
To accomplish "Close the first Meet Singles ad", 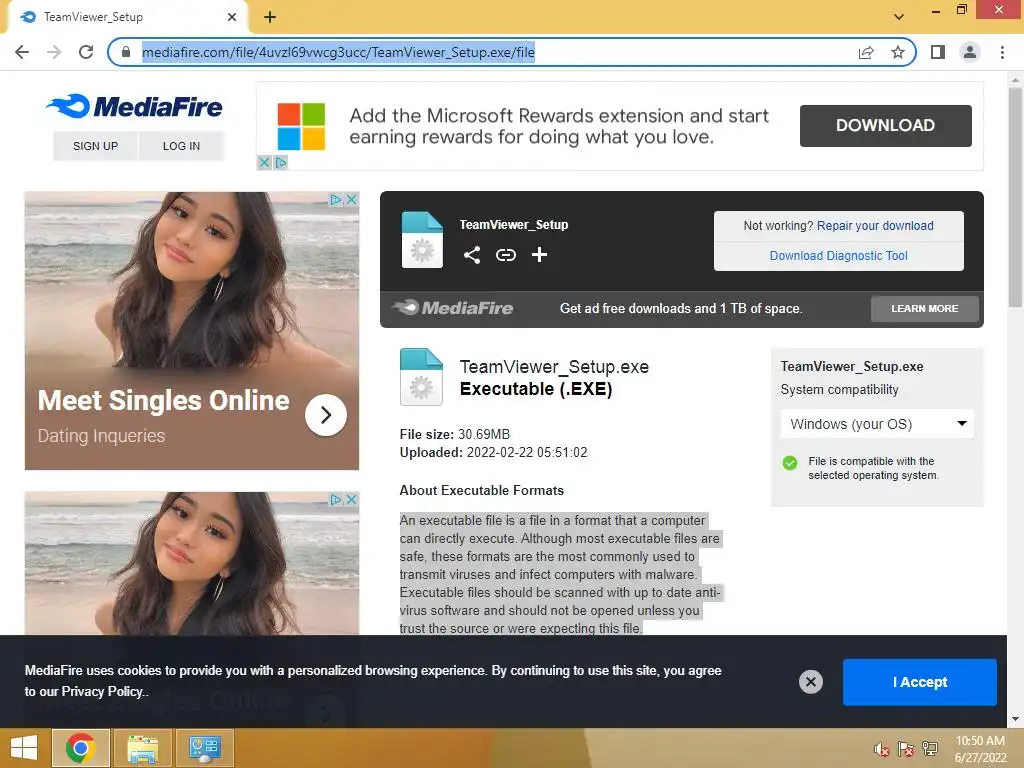I will pyautogui.click(x=351, y=199).
